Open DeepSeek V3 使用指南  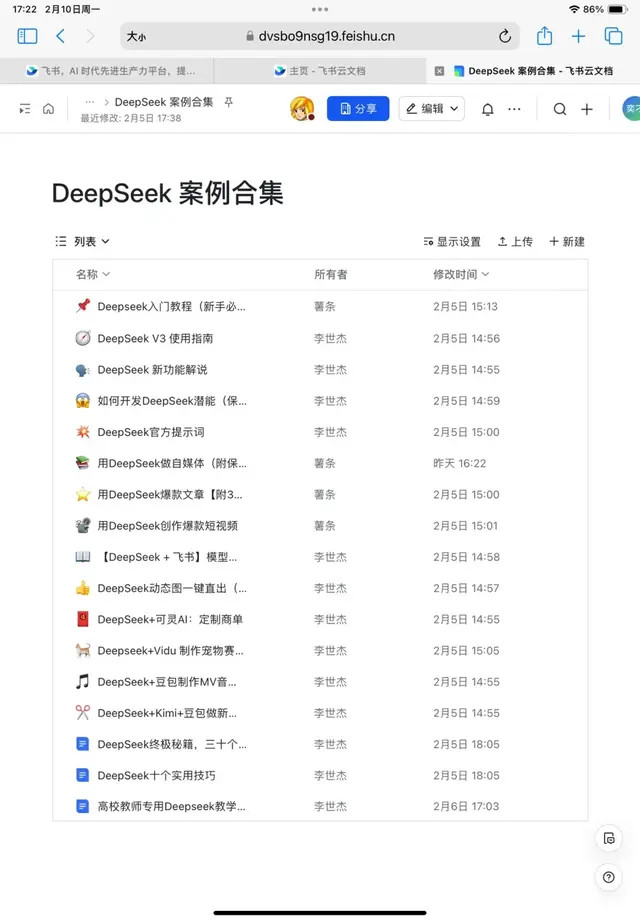coord(155,338)
